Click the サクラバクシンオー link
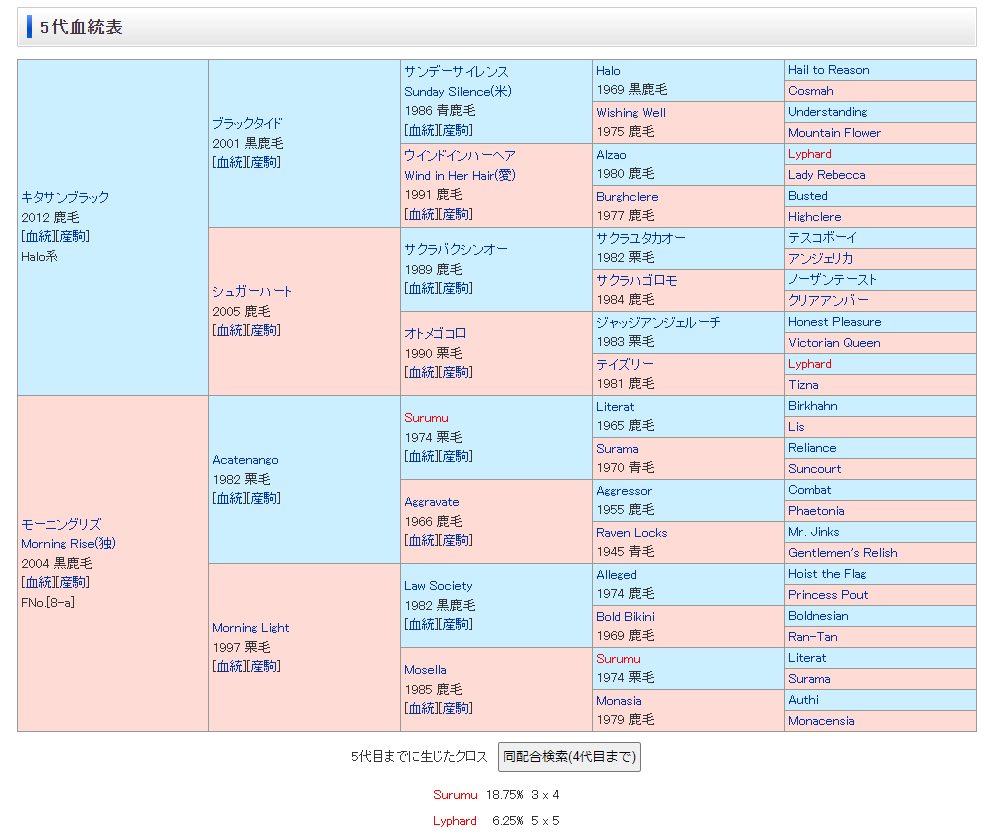This screenshot has height=835, width=1008. pos(456,249)
